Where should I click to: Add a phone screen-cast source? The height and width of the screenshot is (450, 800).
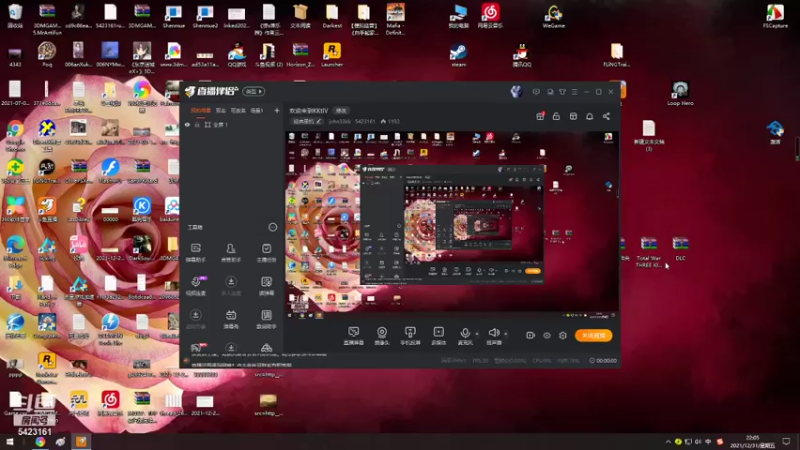point(410,336)
